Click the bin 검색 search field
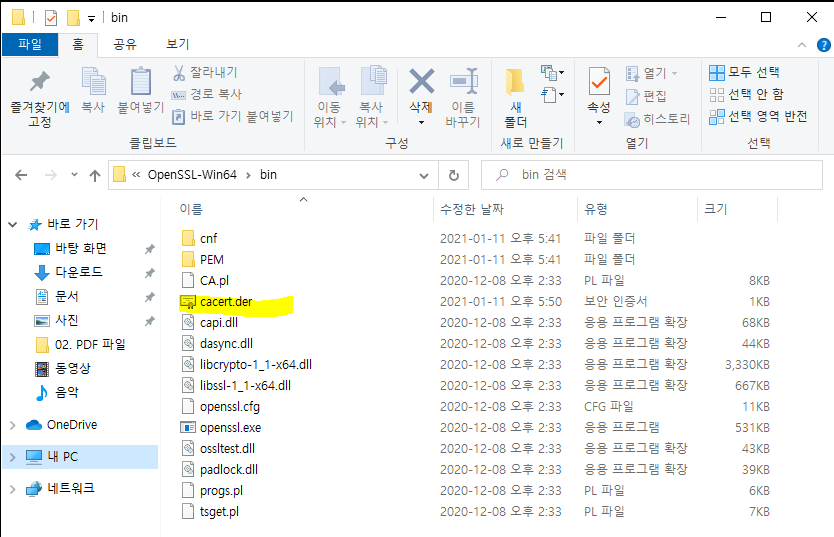This screenshot has height=537, width=834. click(x=652, y=175)
